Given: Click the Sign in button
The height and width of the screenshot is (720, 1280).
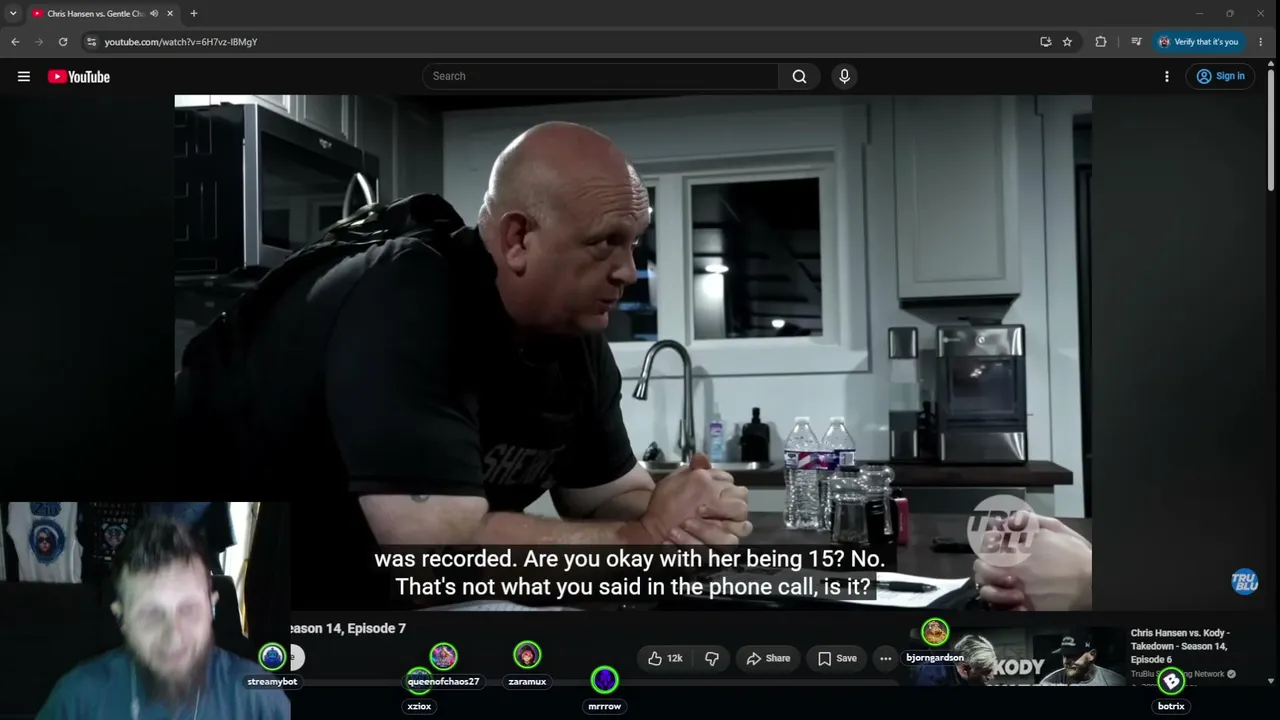Looking at the screenshot, I should click(x=1221, y=76).
